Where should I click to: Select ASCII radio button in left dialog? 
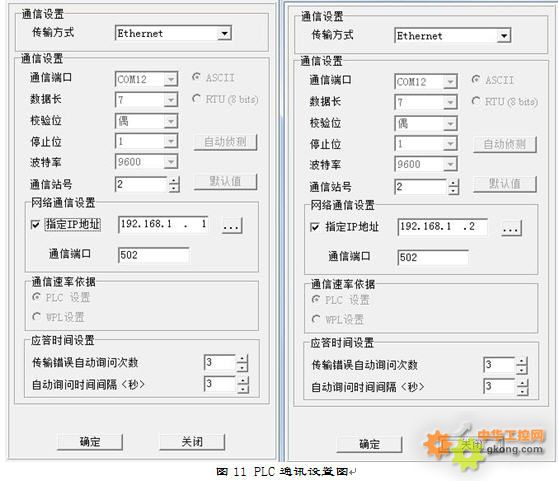pyautogui.click(x=196, y=77)
